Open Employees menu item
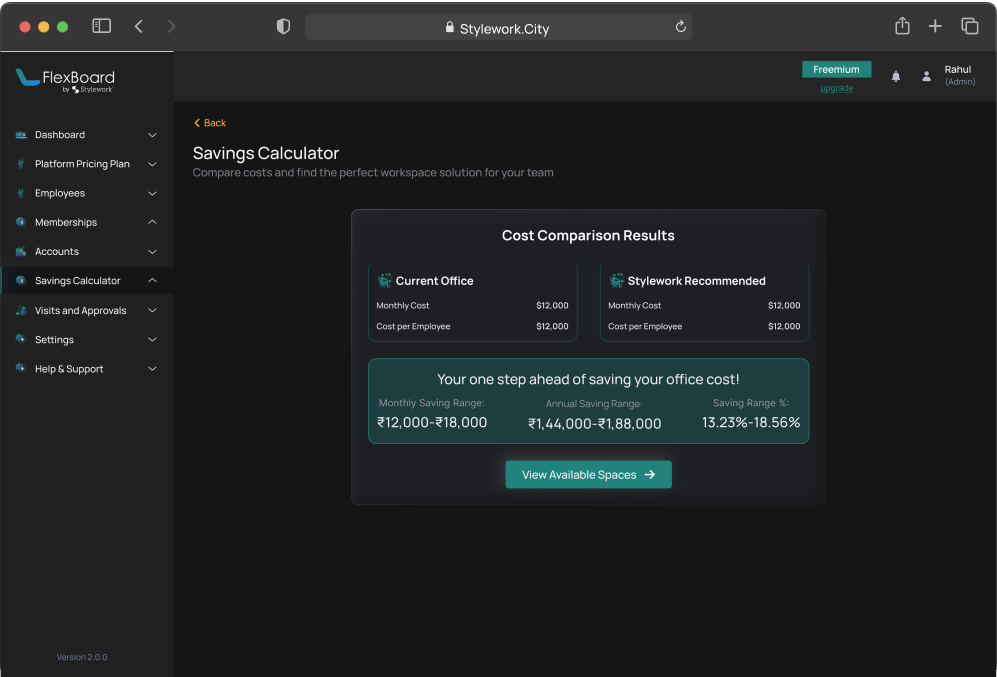Screen dimensions: 997x677 pos(86,193)
